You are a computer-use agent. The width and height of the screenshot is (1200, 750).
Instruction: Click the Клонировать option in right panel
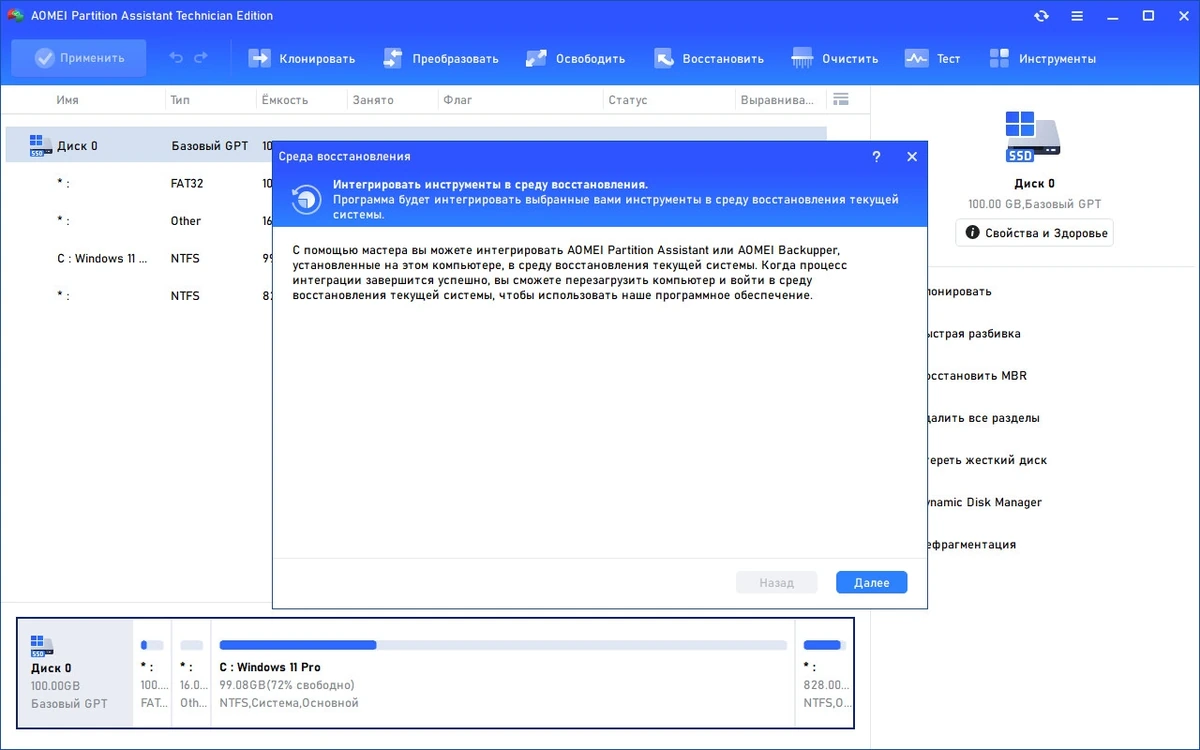tap(959, 291)
